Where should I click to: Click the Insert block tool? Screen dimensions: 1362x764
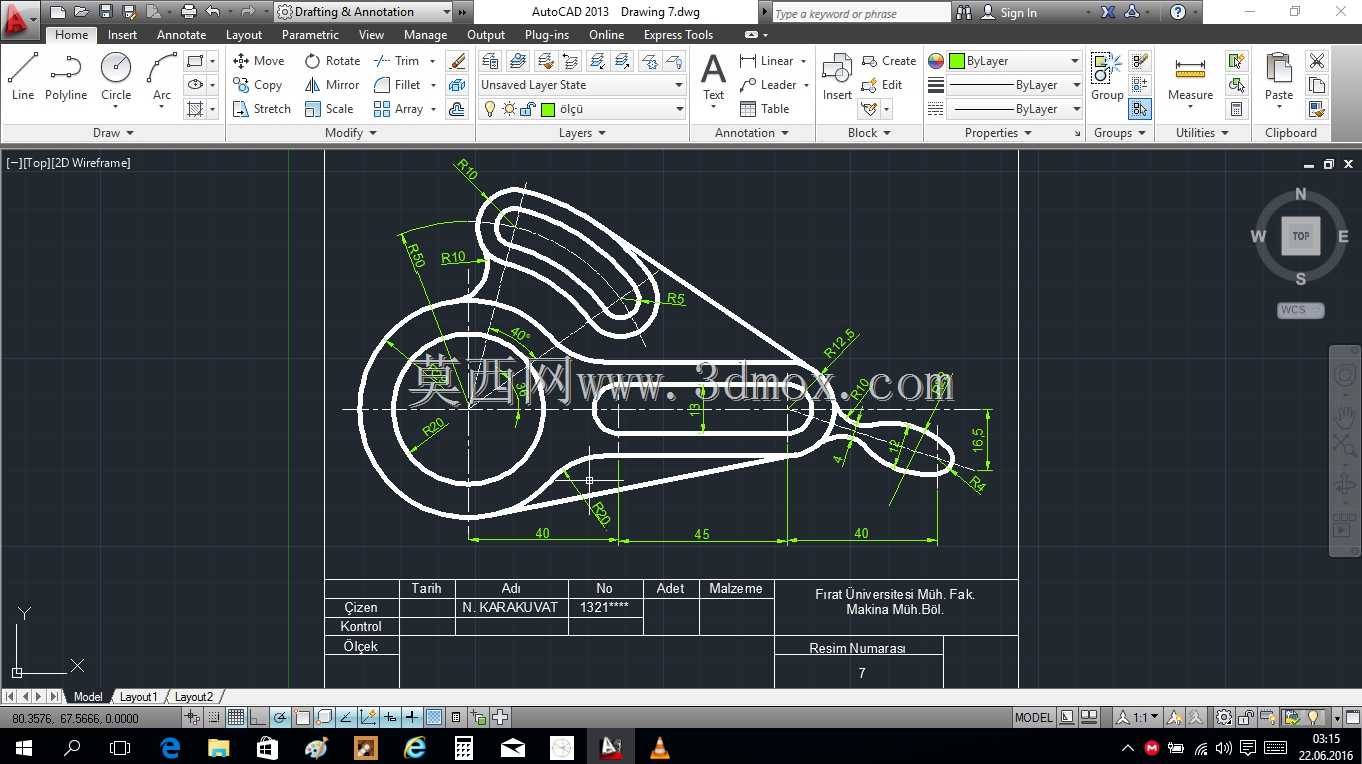837,77
